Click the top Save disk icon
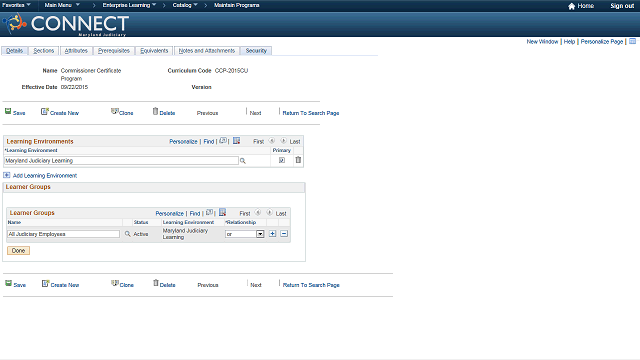 (8, 111)
